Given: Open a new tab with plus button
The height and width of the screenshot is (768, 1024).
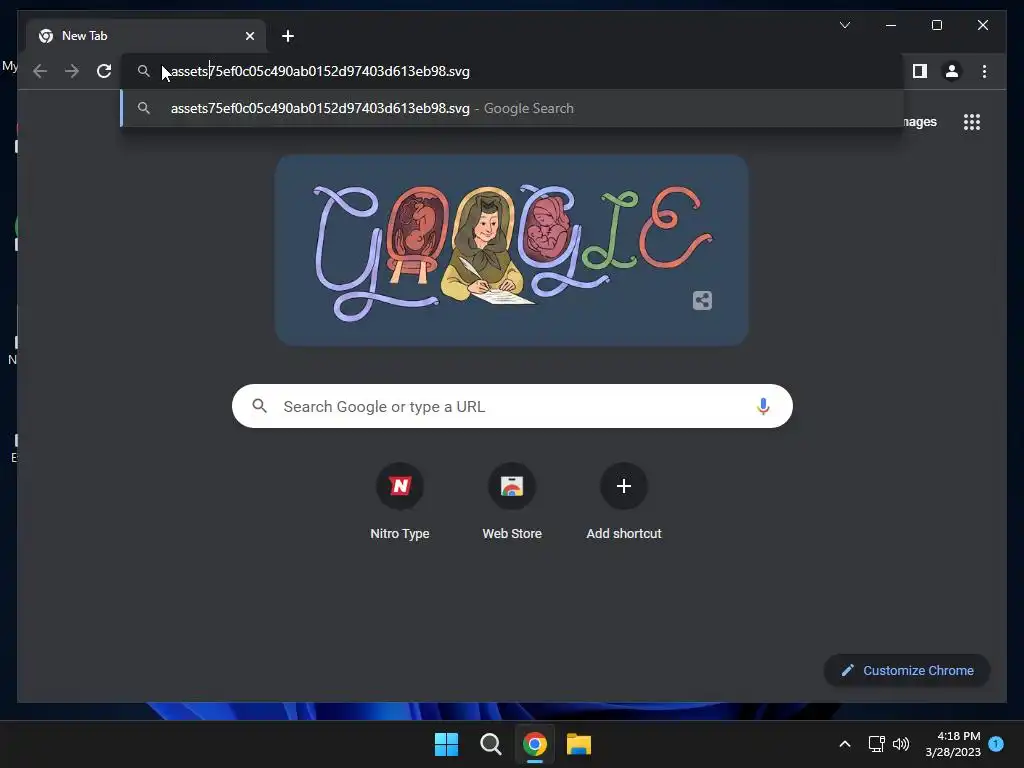Looking at the screenshot, I should pyautogui.click(x=288, y=36).
